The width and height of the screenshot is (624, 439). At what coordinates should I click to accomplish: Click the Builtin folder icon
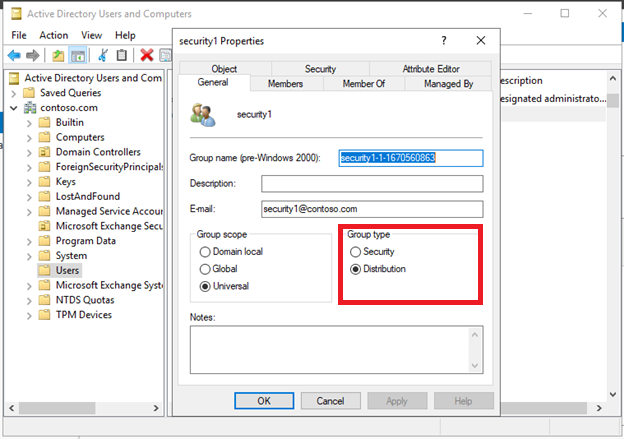pos(45,122)
